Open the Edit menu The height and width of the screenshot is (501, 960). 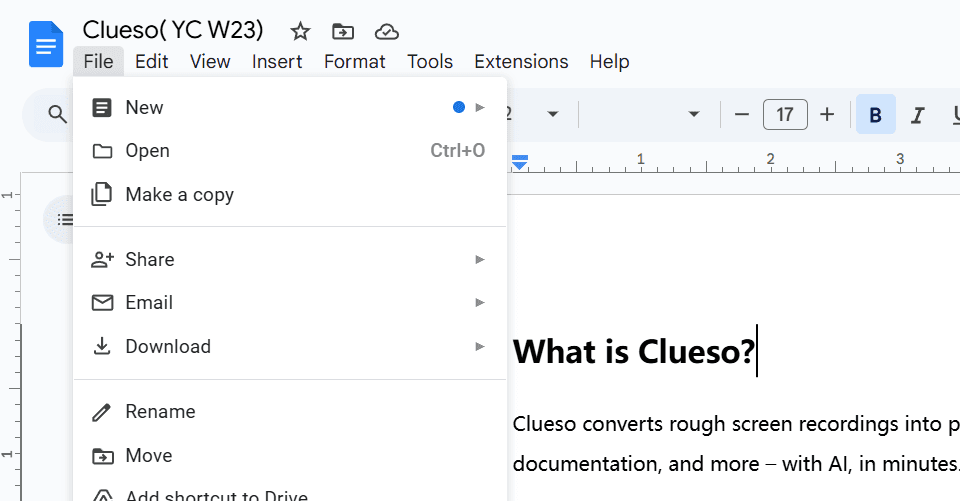point(152,62)
